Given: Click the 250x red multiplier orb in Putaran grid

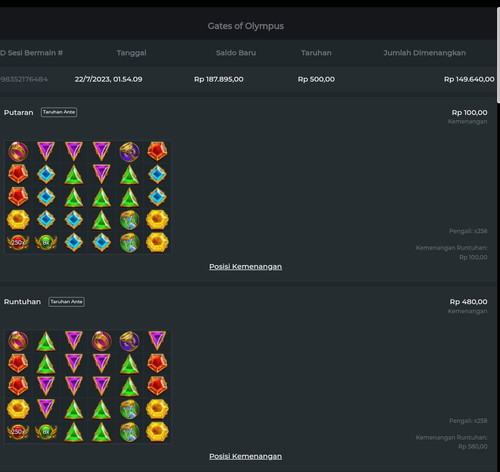Looking at the screenshot, I should pos(18,242).
